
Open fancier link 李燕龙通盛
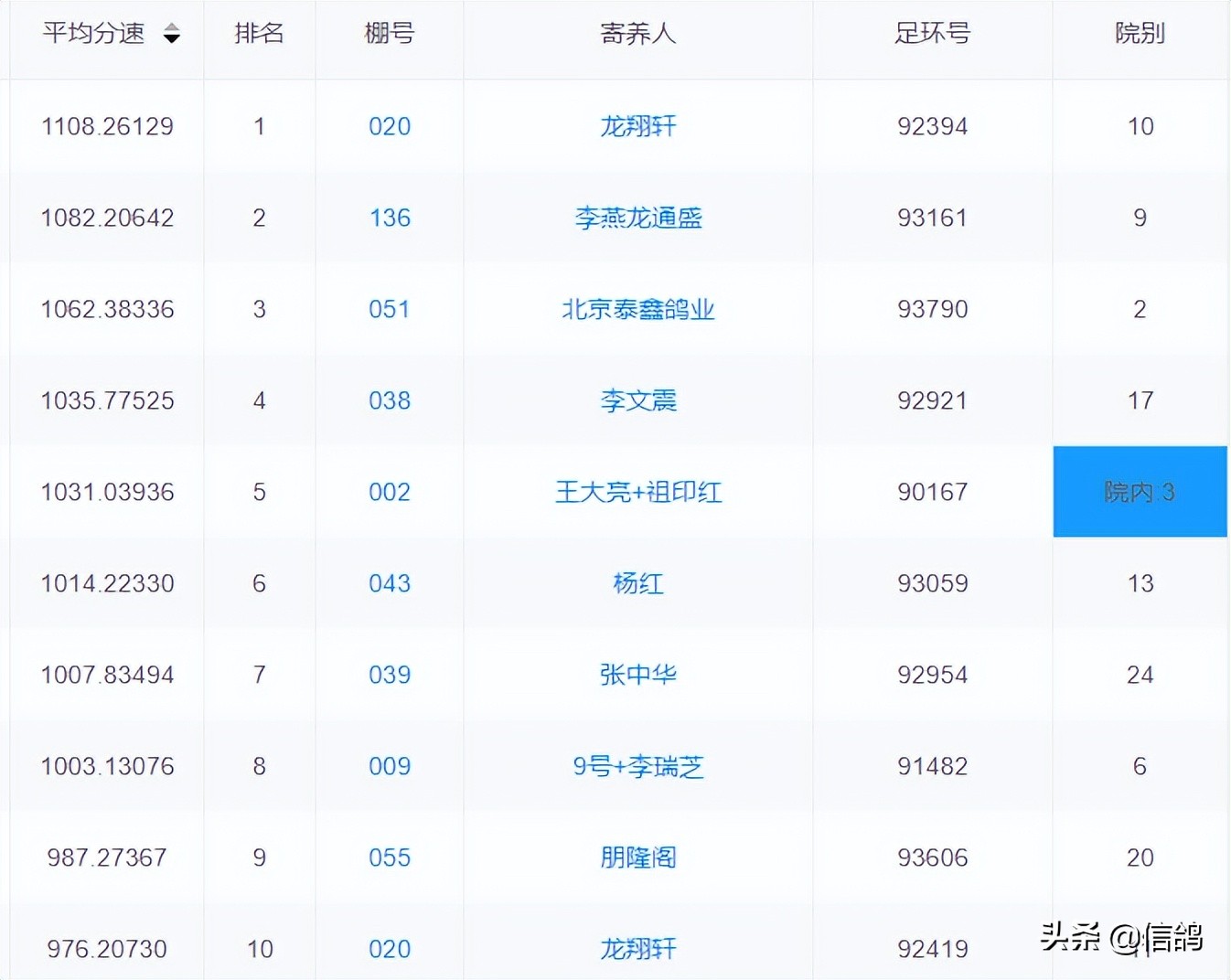tap(637, 218)
